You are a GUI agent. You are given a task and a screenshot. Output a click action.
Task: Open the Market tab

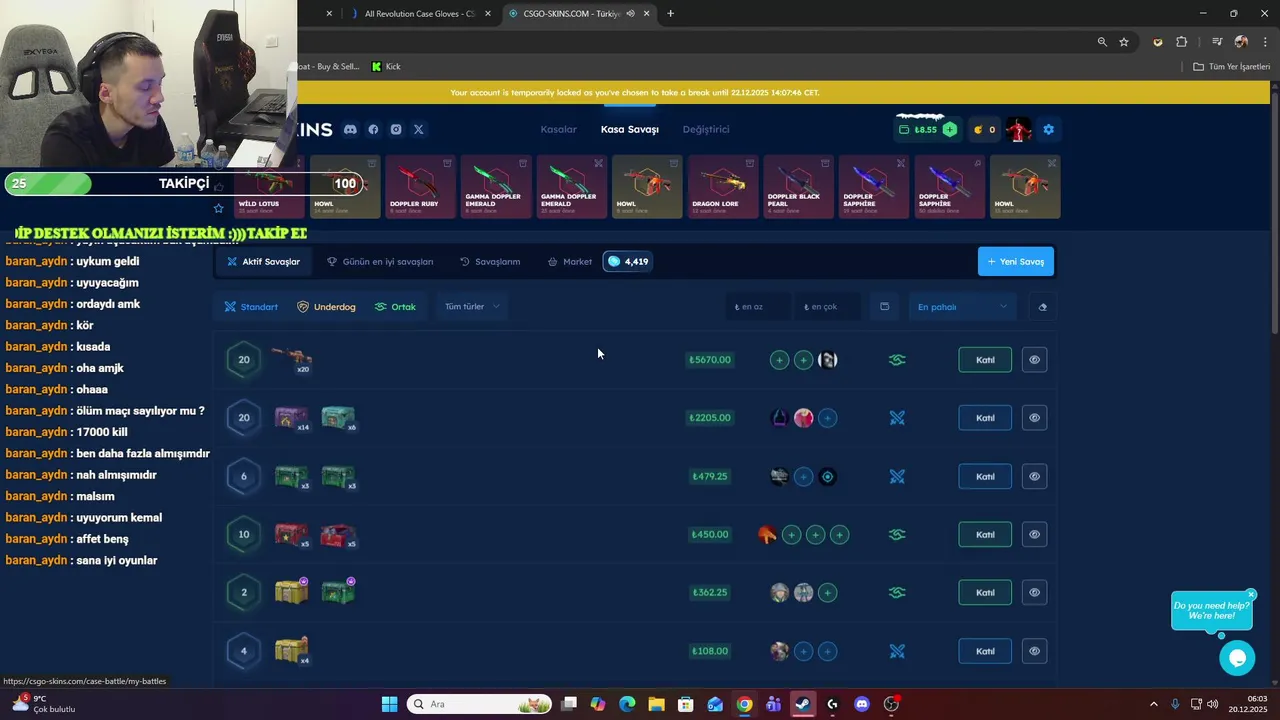tap(569, 262)
